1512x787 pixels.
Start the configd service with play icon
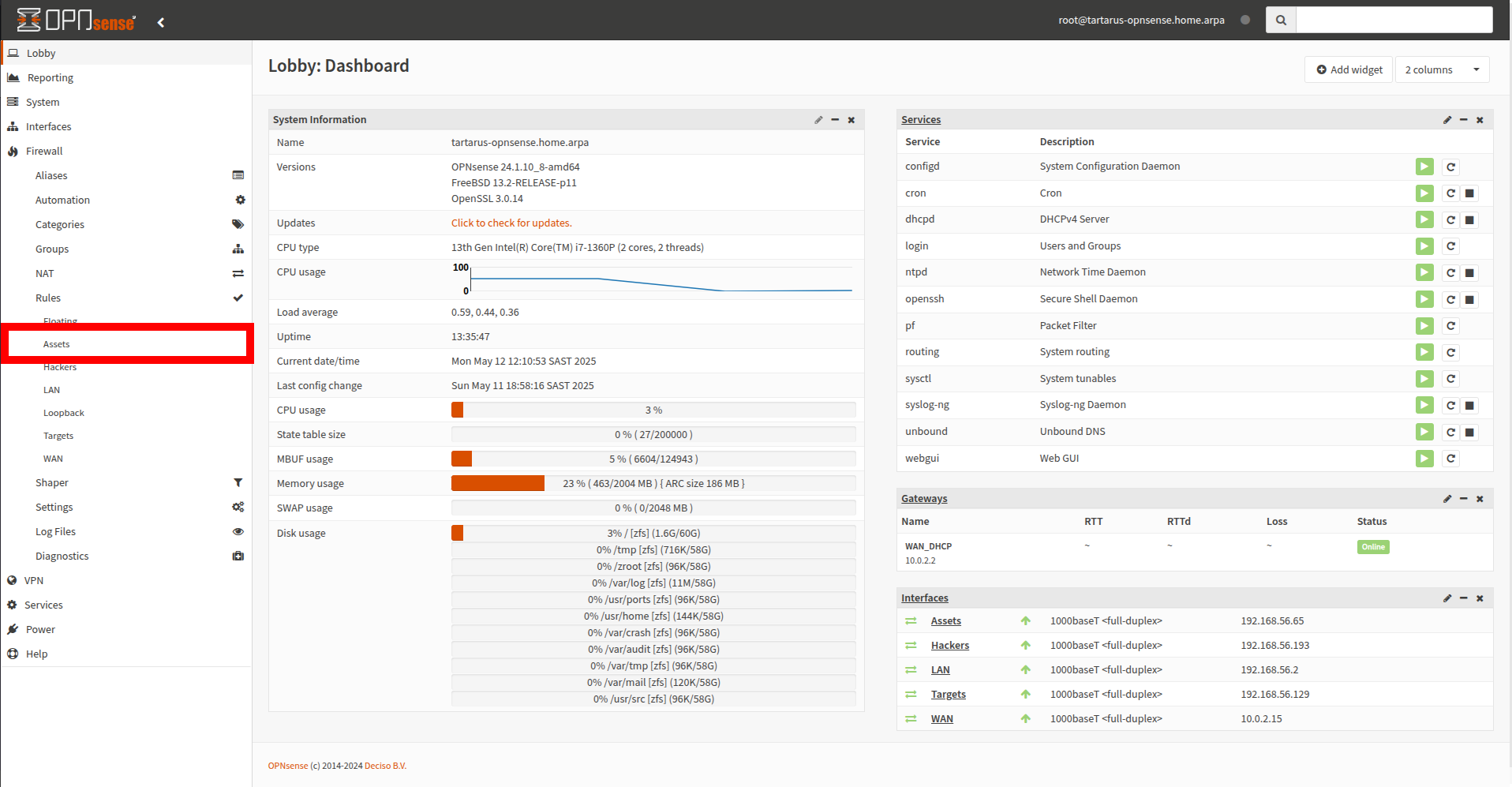tap(1424, 167)
